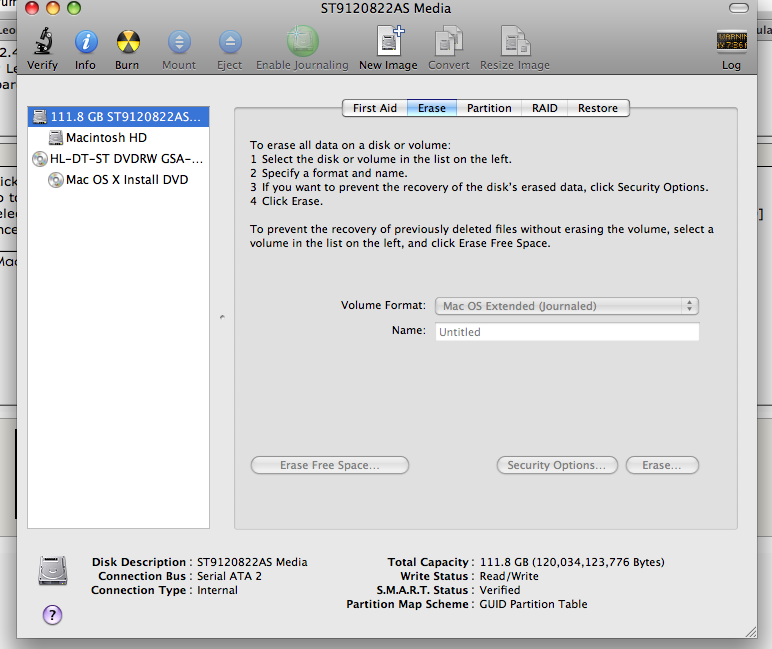The height and width of the screenshot is (649, 772).
Task: Click the green zoom window button
Action: point(74,8)
